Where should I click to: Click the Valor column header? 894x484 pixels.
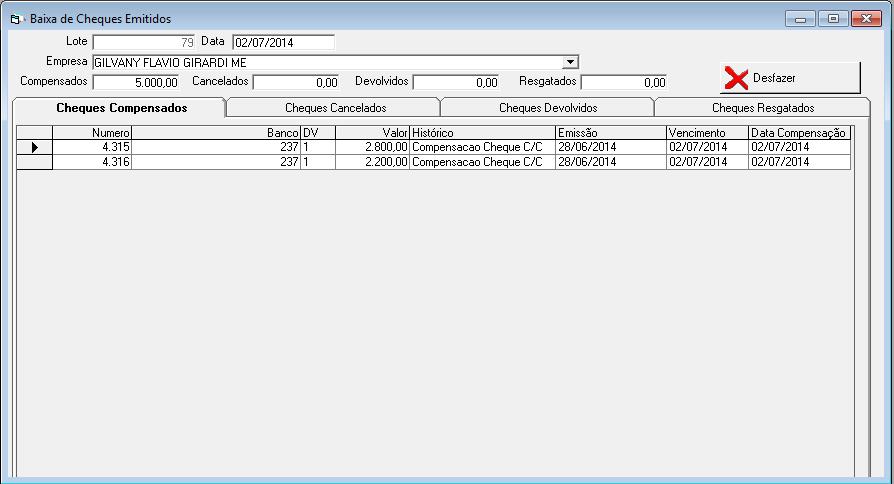click(372, 132)
